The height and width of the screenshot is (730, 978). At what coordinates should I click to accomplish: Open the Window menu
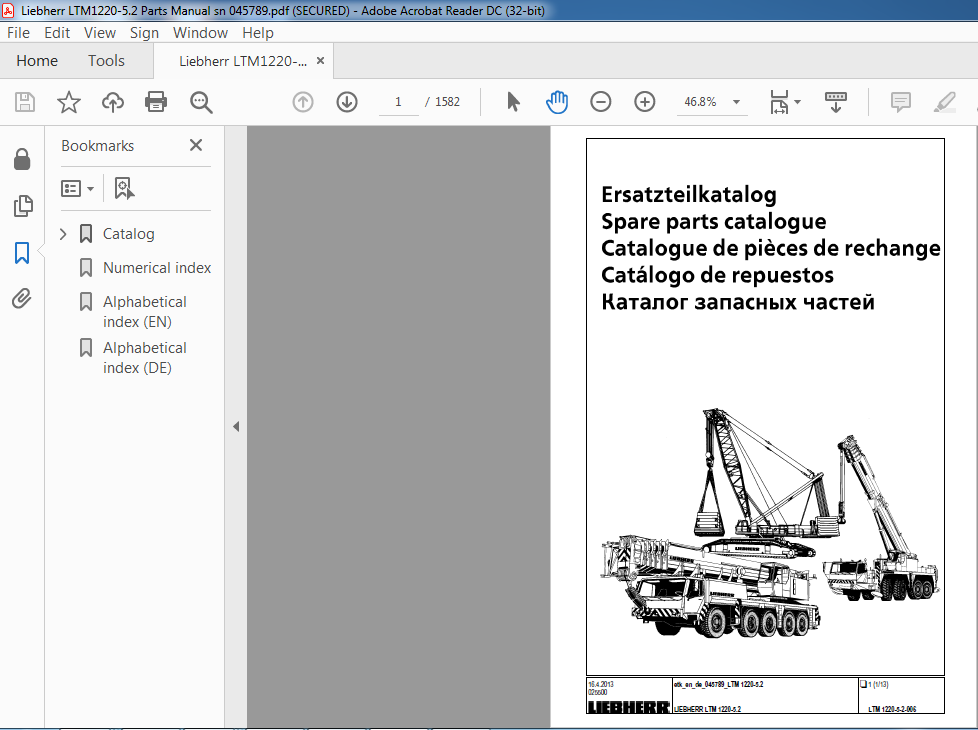(x=200, y=32)
